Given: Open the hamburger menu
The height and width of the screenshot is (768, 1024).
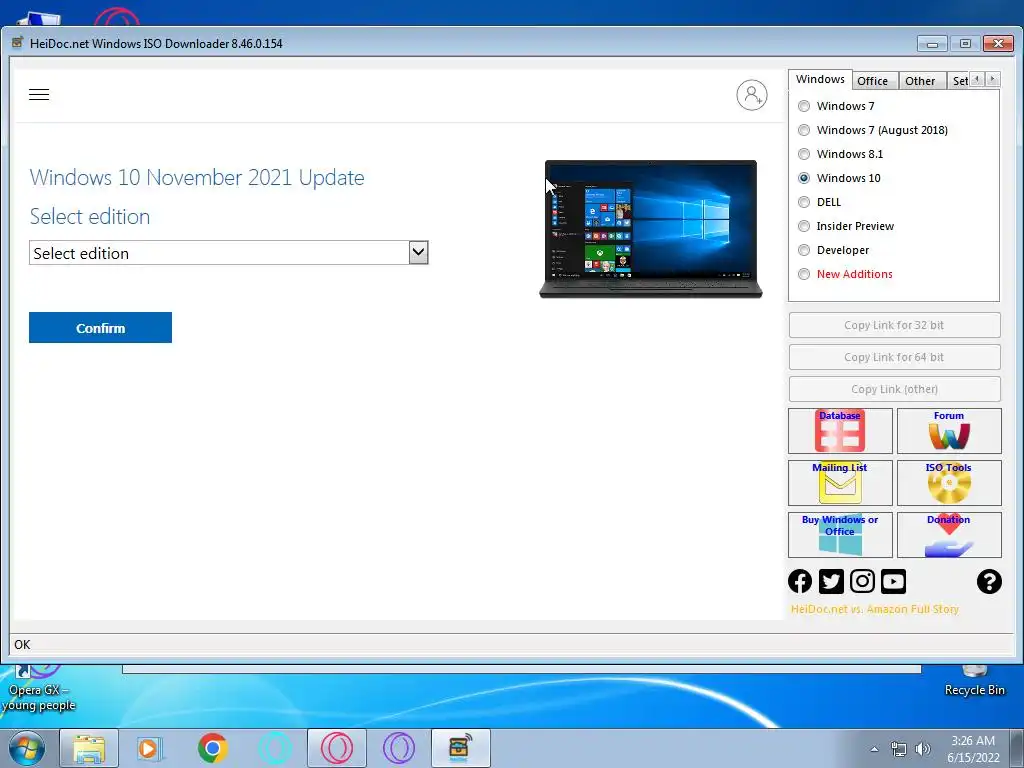Looking at the screenshot, I should 39,95.
